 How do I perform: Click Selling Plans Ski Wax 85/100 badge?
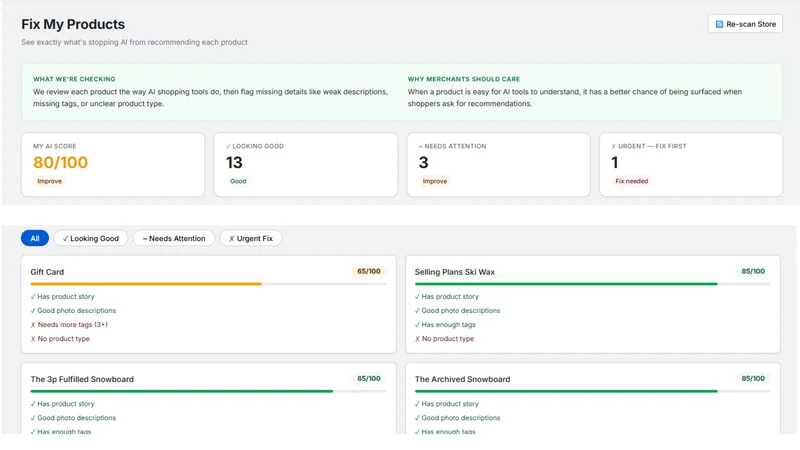(x=753, y=271)
